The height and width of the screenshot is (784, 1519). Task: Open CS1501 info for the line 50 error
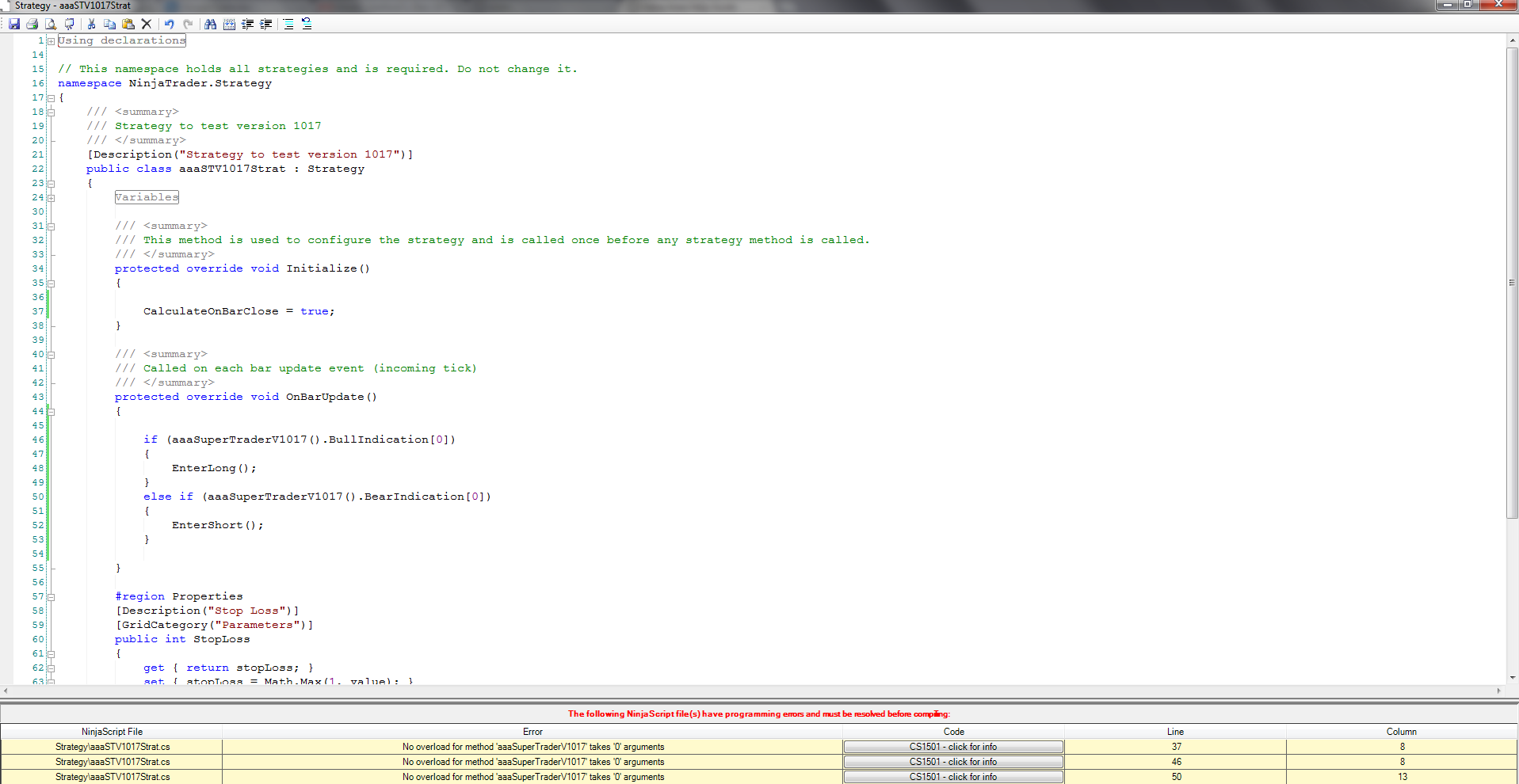pos(953,777)
